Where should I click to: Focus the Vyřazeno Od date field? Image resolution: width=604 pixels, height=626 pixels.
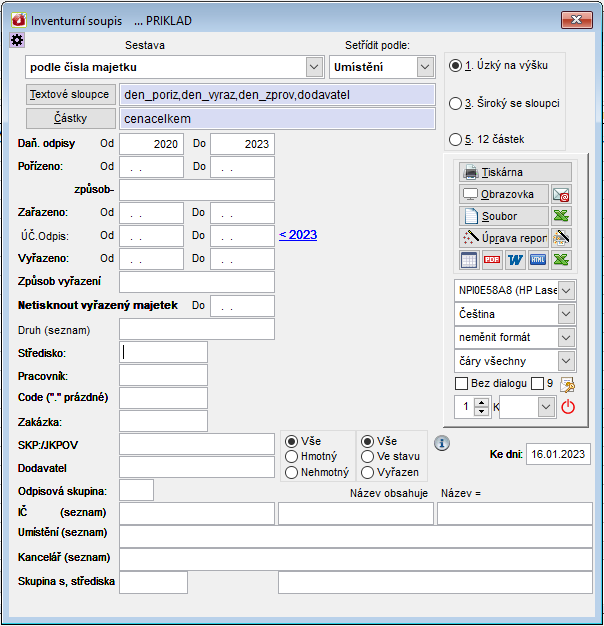coord(152,259)
